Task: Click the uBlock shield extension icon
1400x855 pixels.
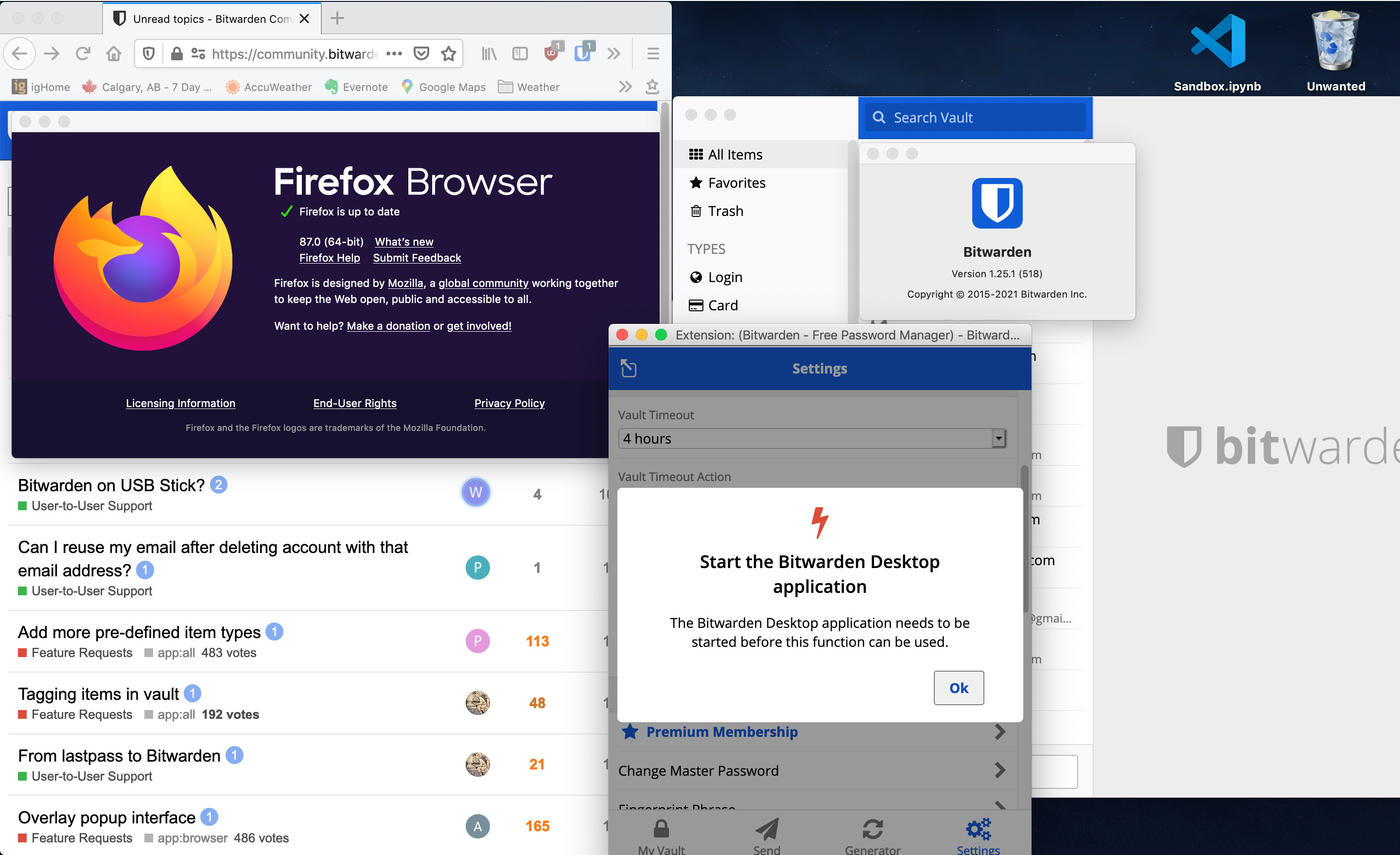Action: coord(551,53)
